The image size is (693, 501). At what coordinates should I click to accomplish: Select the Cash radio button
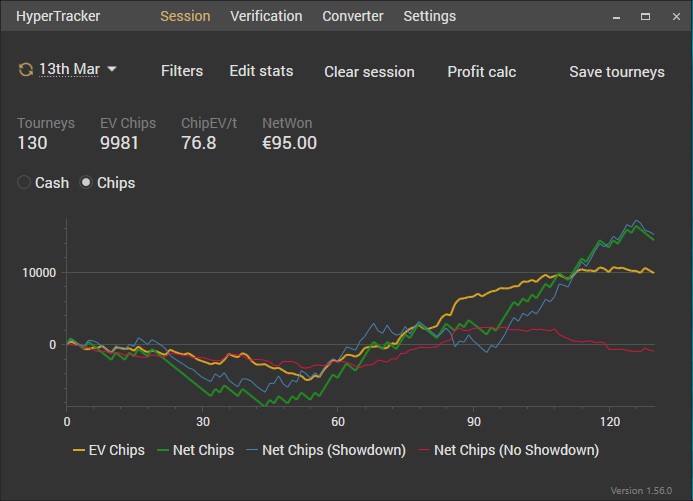(x=25, y=183)
